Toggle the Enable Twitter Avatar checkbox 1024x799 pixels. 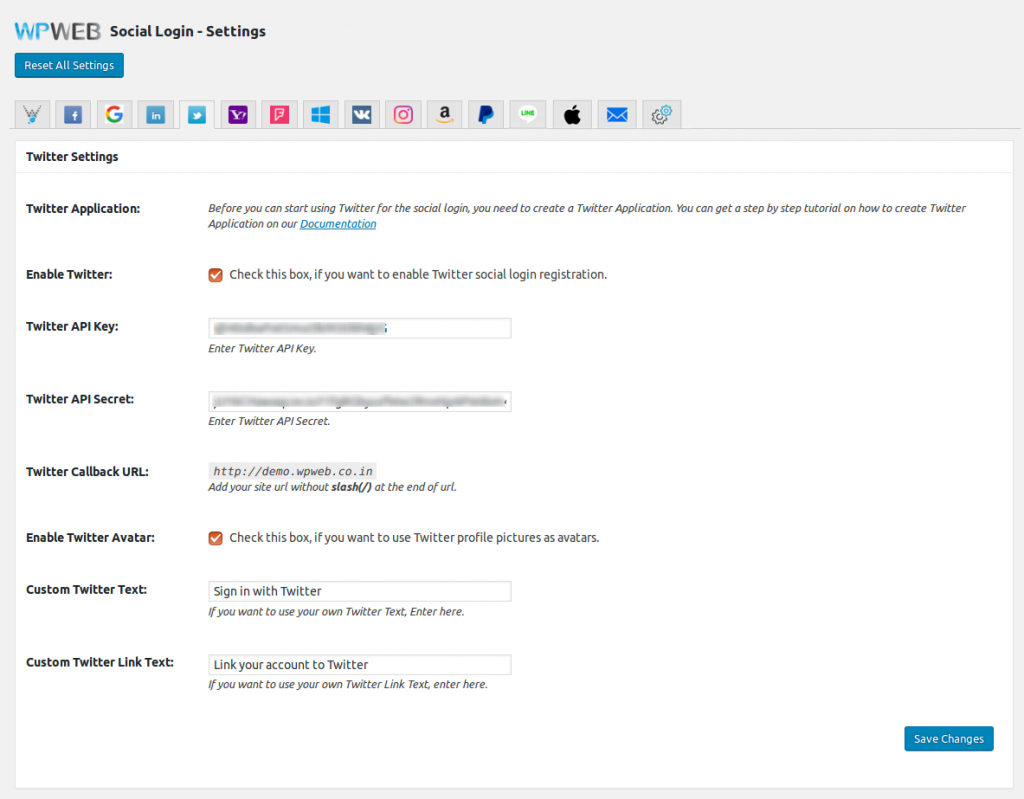[215, 538]
